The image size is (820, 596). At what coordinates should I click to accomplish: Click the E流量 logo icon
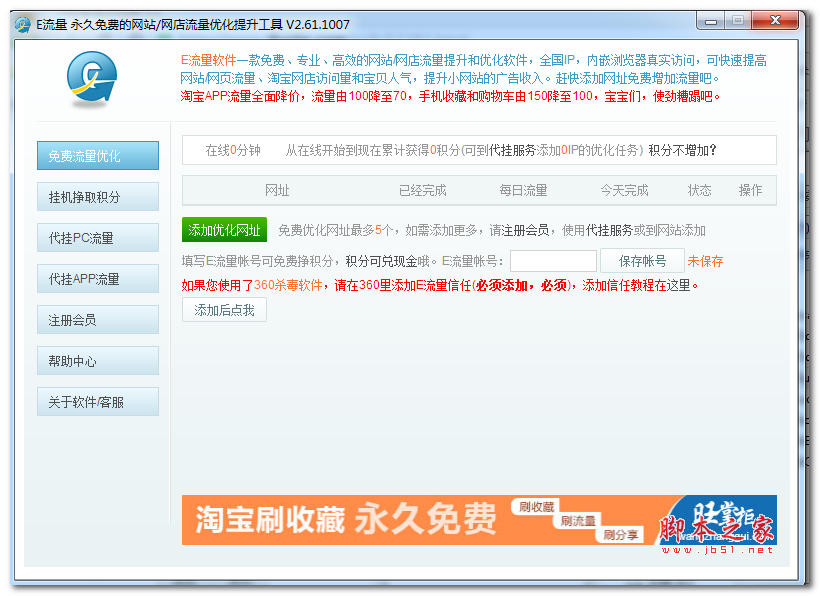[x=92, y=78]
